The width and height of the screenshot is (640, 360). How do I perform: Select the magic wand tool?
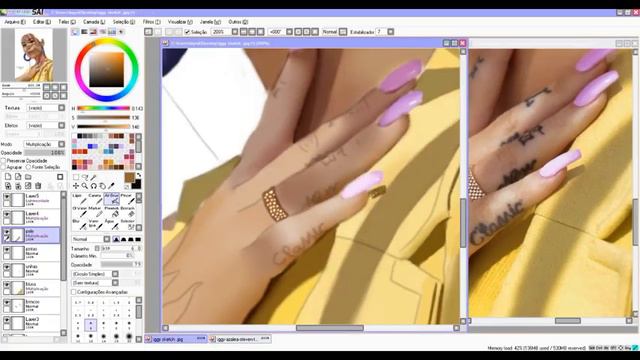coord(94,177)
